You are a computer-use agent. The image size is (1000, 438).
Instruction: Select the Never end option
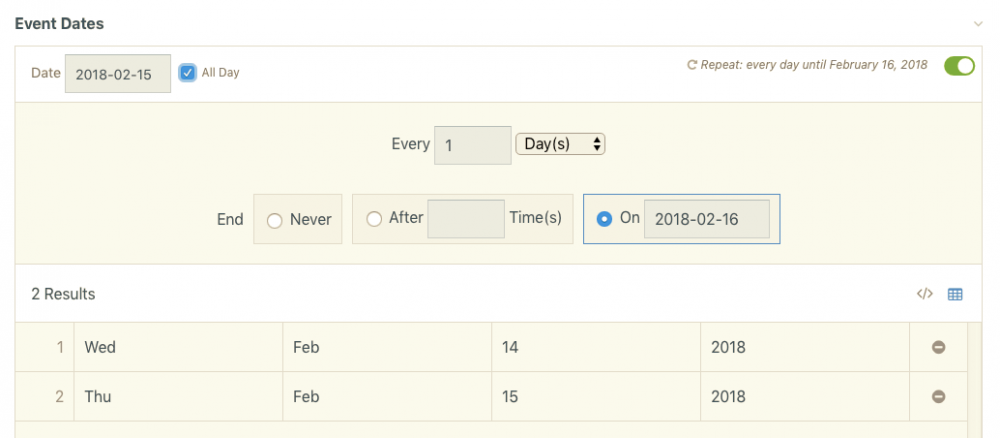[274, 220]
